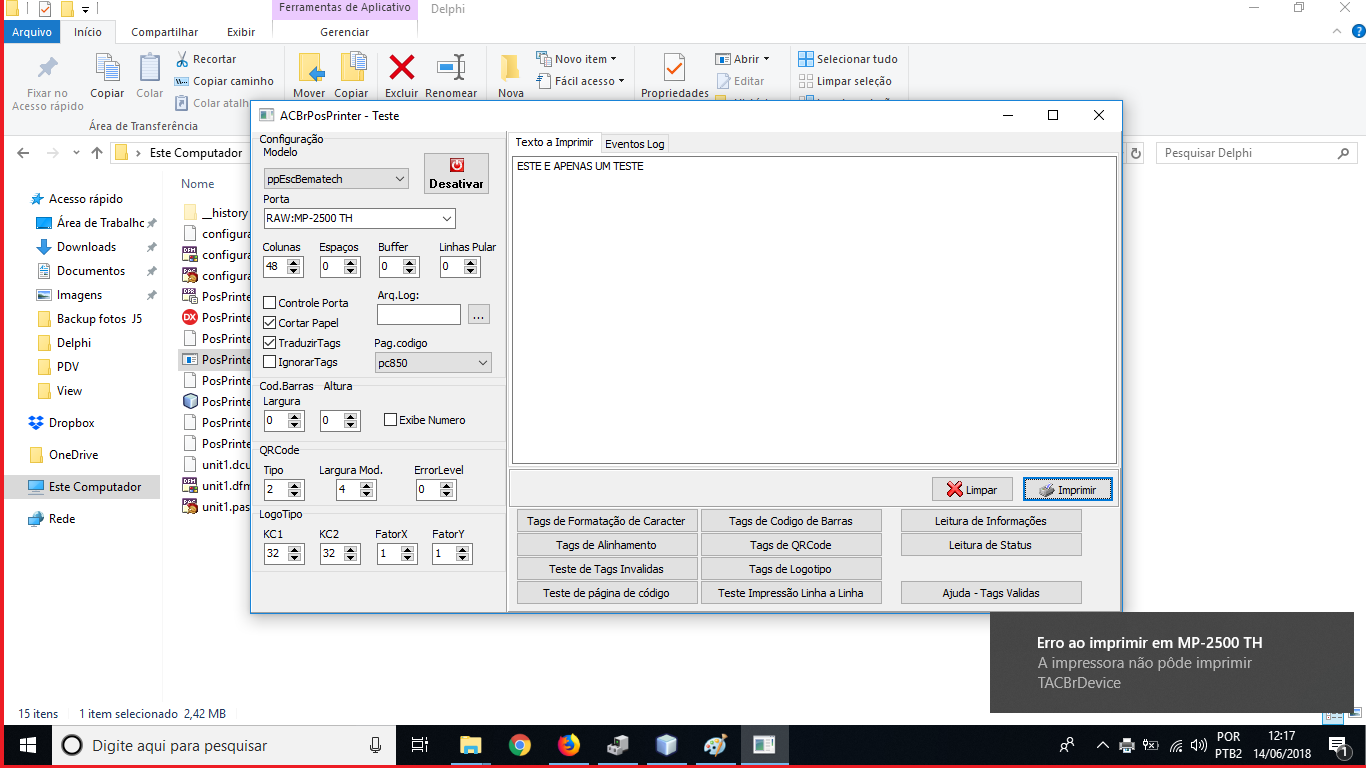The height and width of the screenshot is (768, 1366).
Task: Click the Buffer spinner field
Action: pyautogui.click(x=399, y=267)
